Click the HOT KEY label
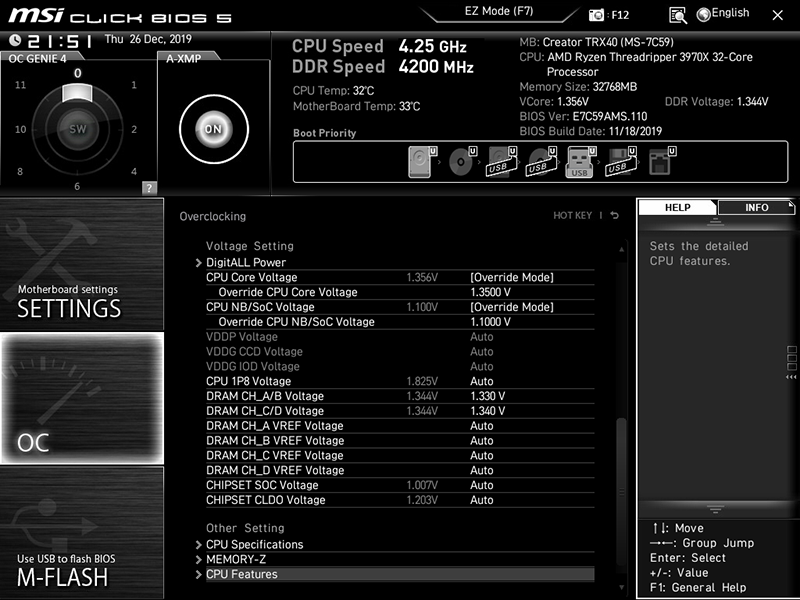 572,215
